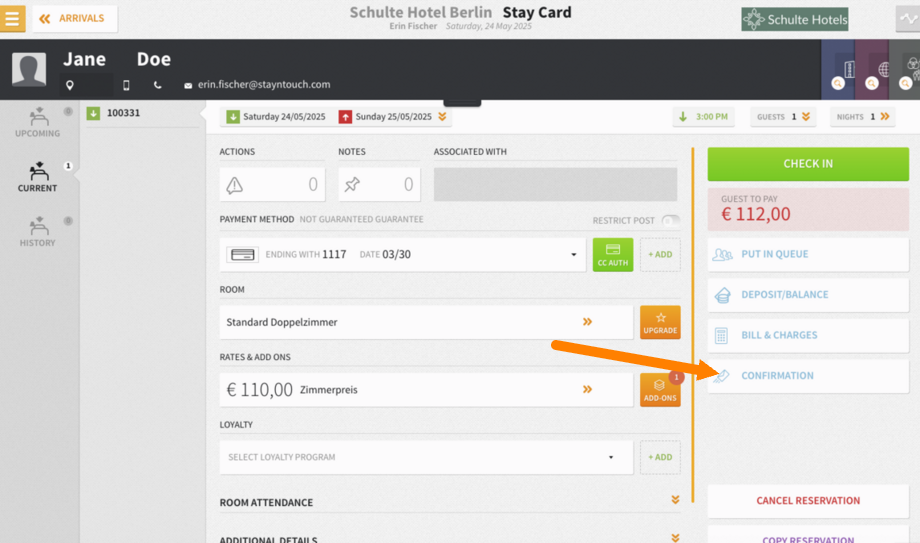Image resolution: width=920 pixels, height=543 pixels.
Task: Click Copy Reservation
Action: click(808, 535)
